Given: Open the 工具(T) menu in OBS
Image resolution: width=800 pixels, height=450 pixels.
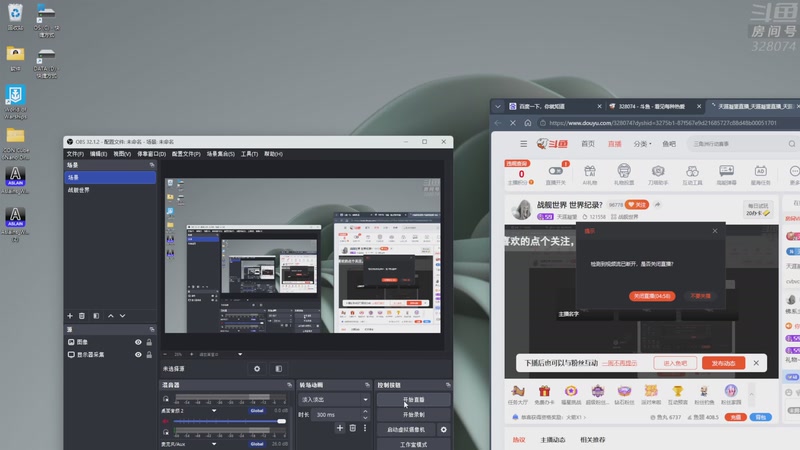Looking at the screenshot, I should coord(249,154).
